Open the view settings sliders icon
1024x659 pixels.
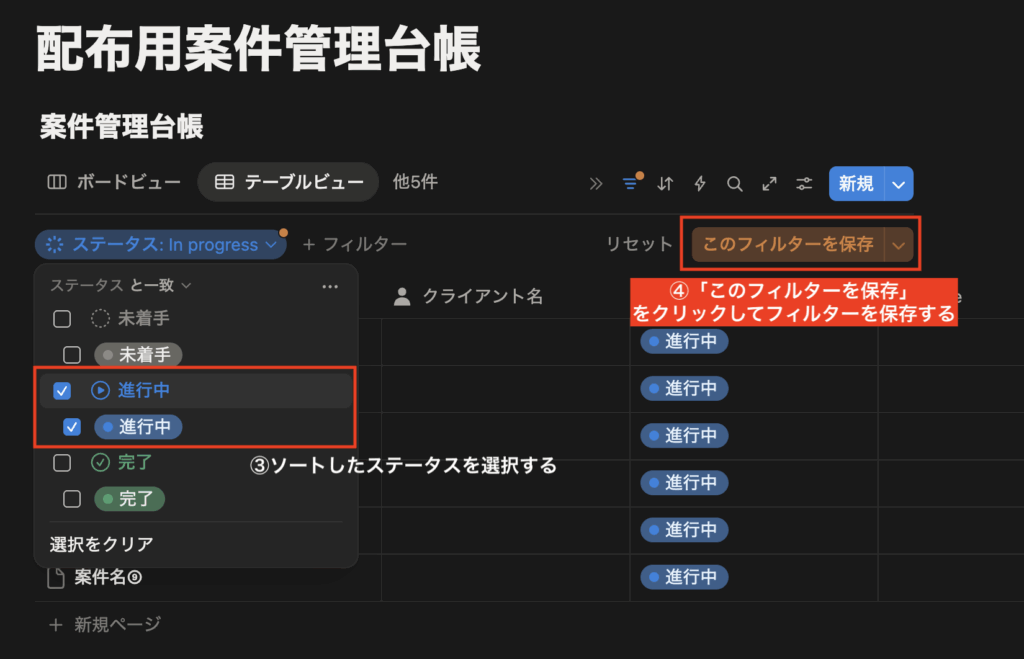point(804,183)
